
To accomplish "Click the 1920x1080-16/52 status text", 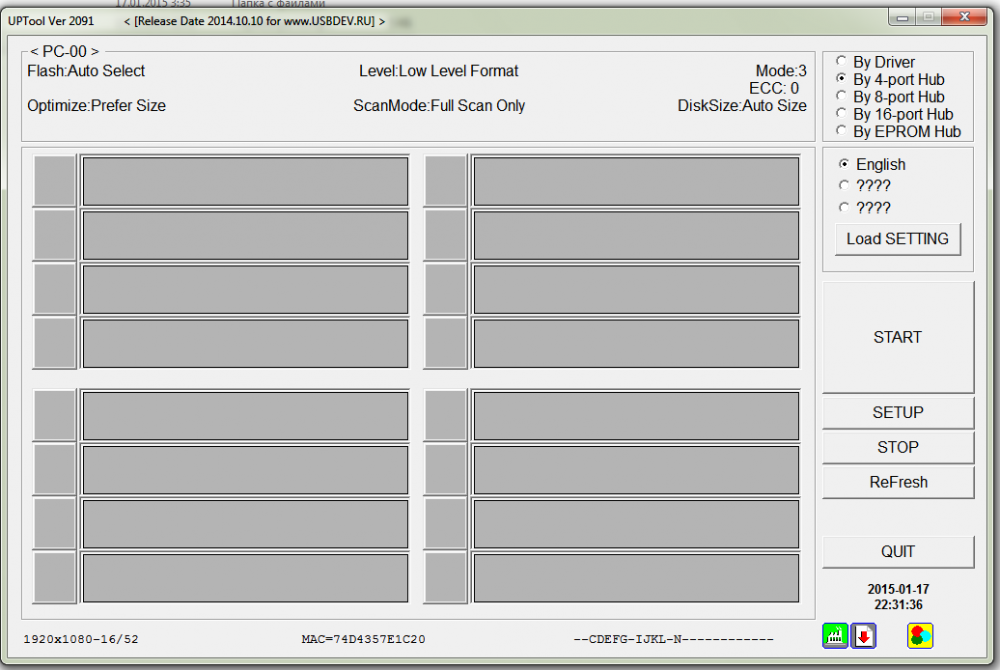I will 81,639.
